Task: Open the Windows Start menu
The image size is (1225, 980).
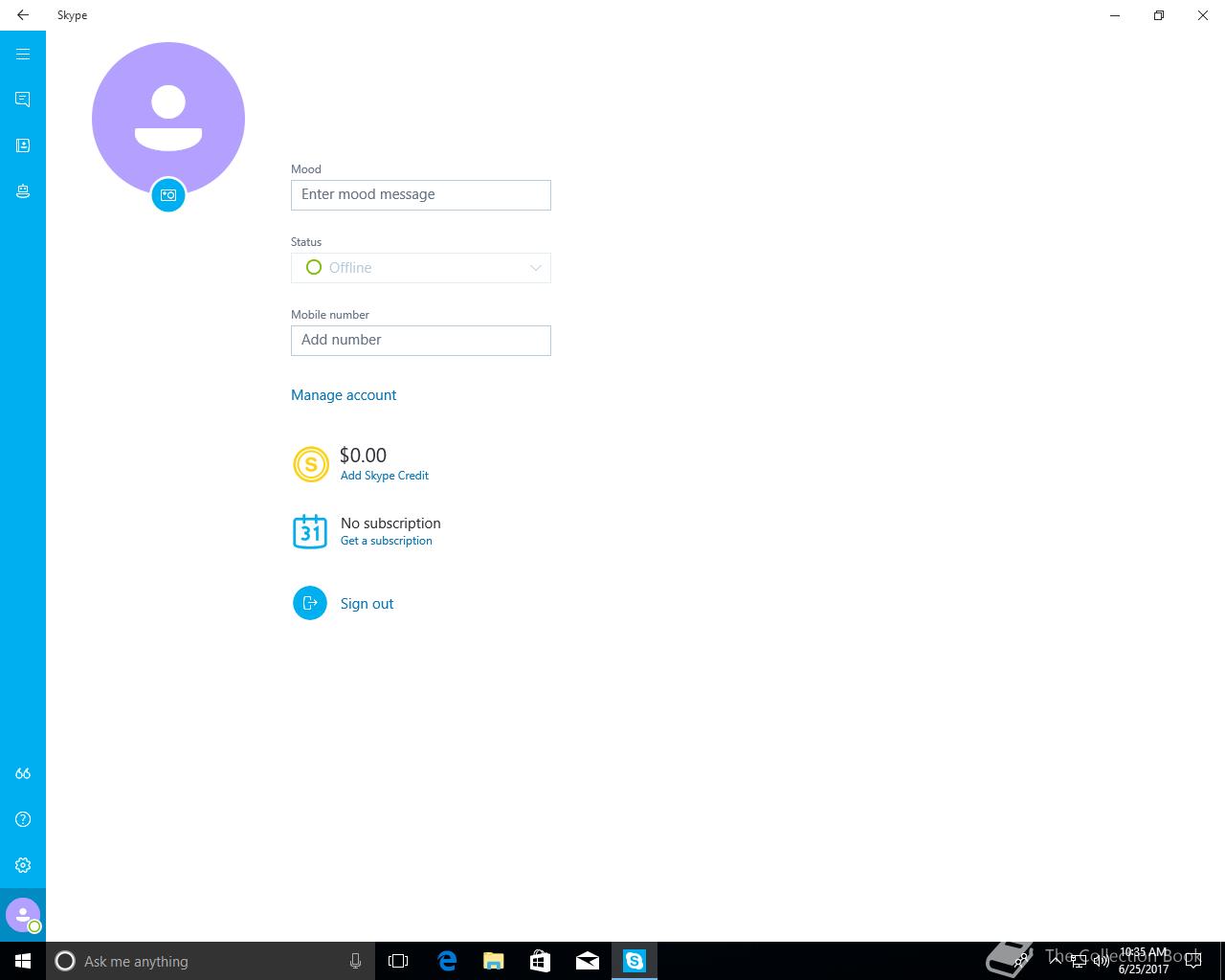Action: click(23, 961)
